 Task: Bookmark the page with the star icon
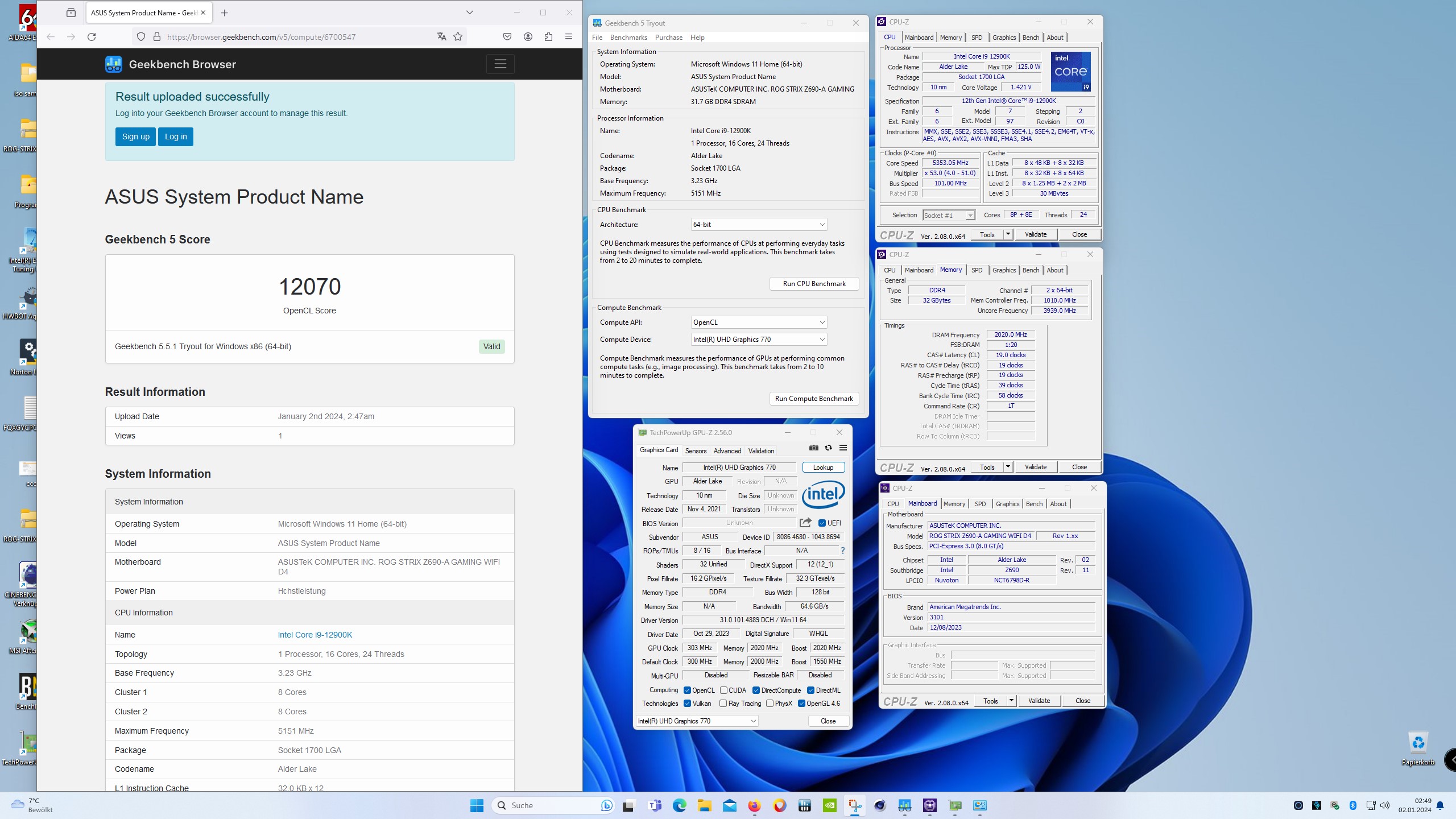(458, 37)
